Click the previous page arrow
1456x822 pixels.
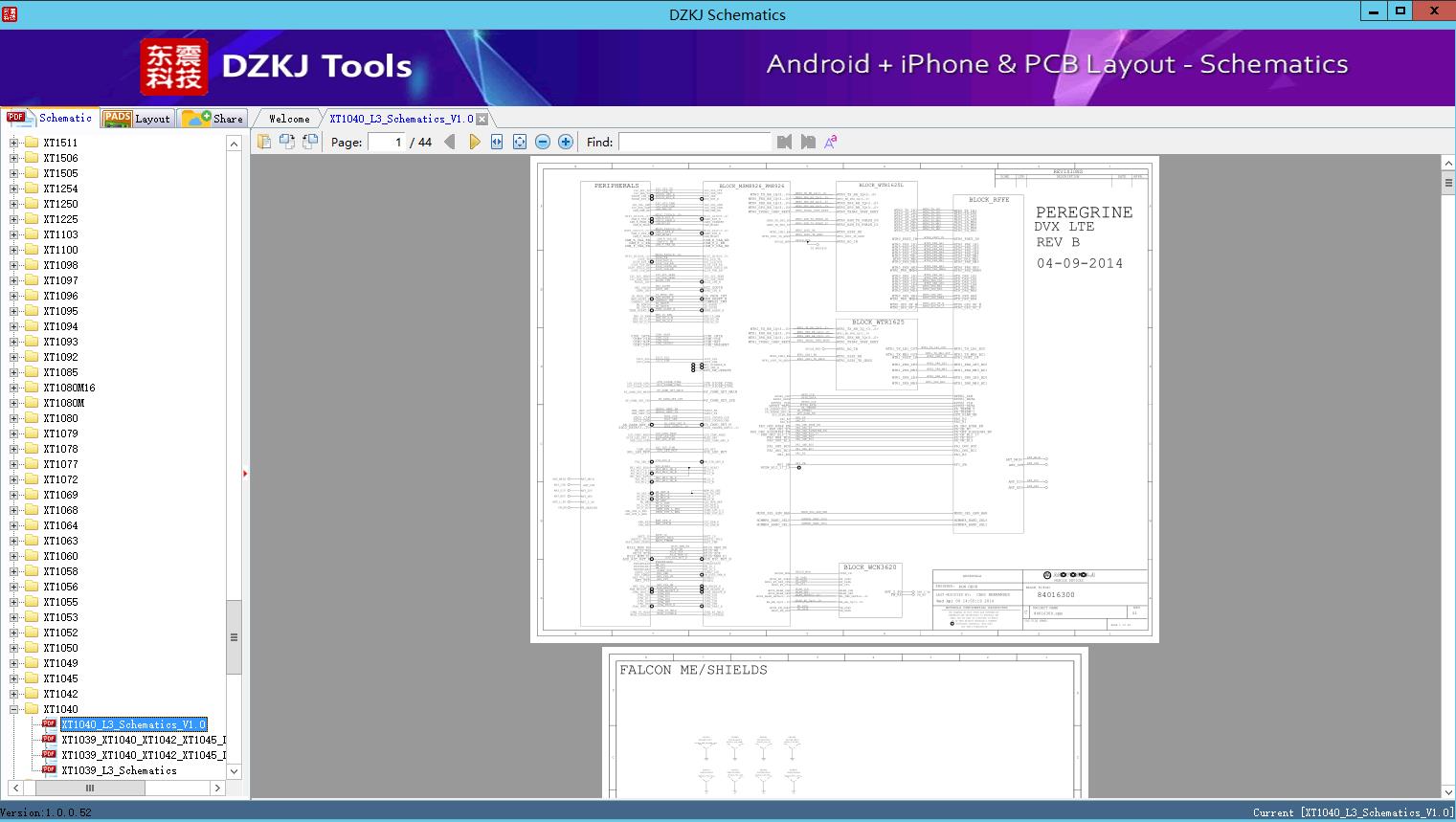[x=449, y=142]
